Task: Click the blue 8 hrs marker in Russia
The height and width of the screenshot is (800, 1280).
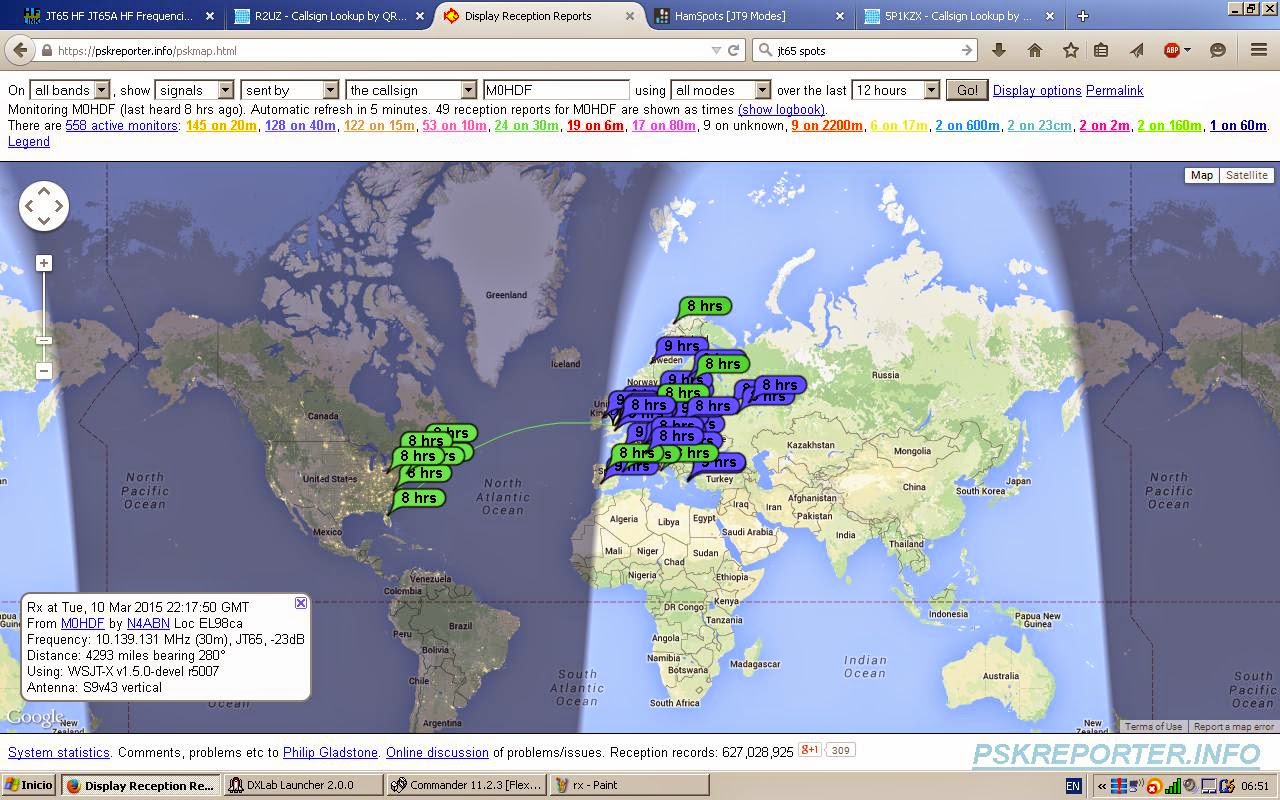Action: (779, 385)
